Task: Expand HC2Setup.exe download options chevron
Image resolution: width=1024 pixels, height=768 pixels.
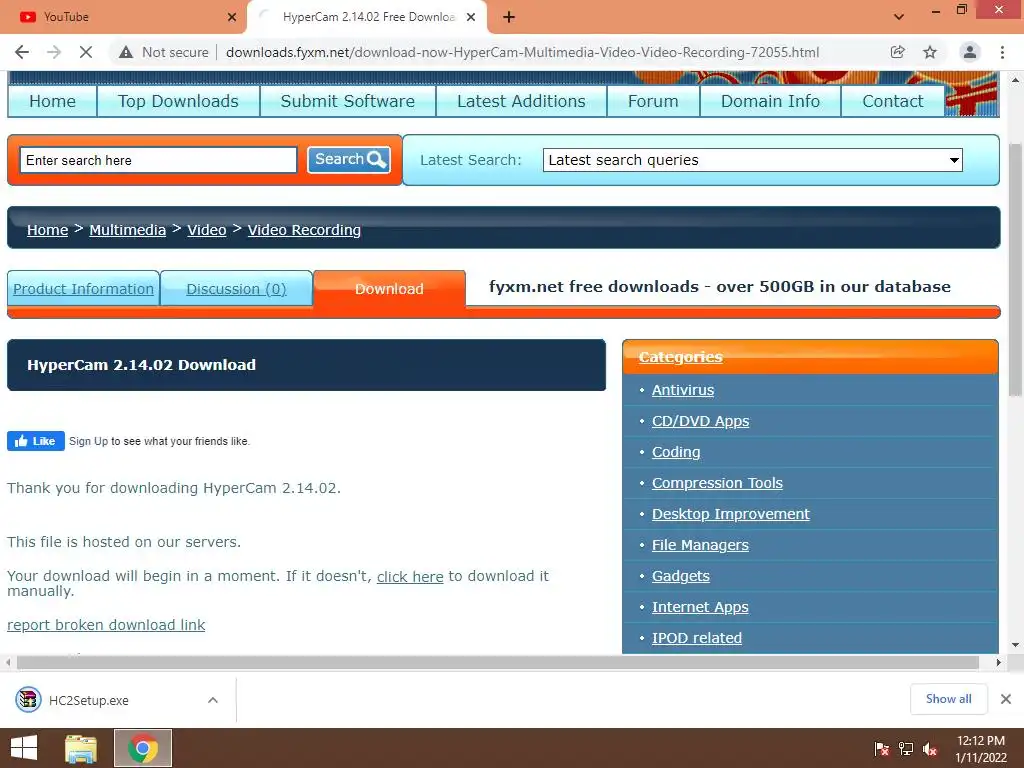Action: (x=213, y=700)
